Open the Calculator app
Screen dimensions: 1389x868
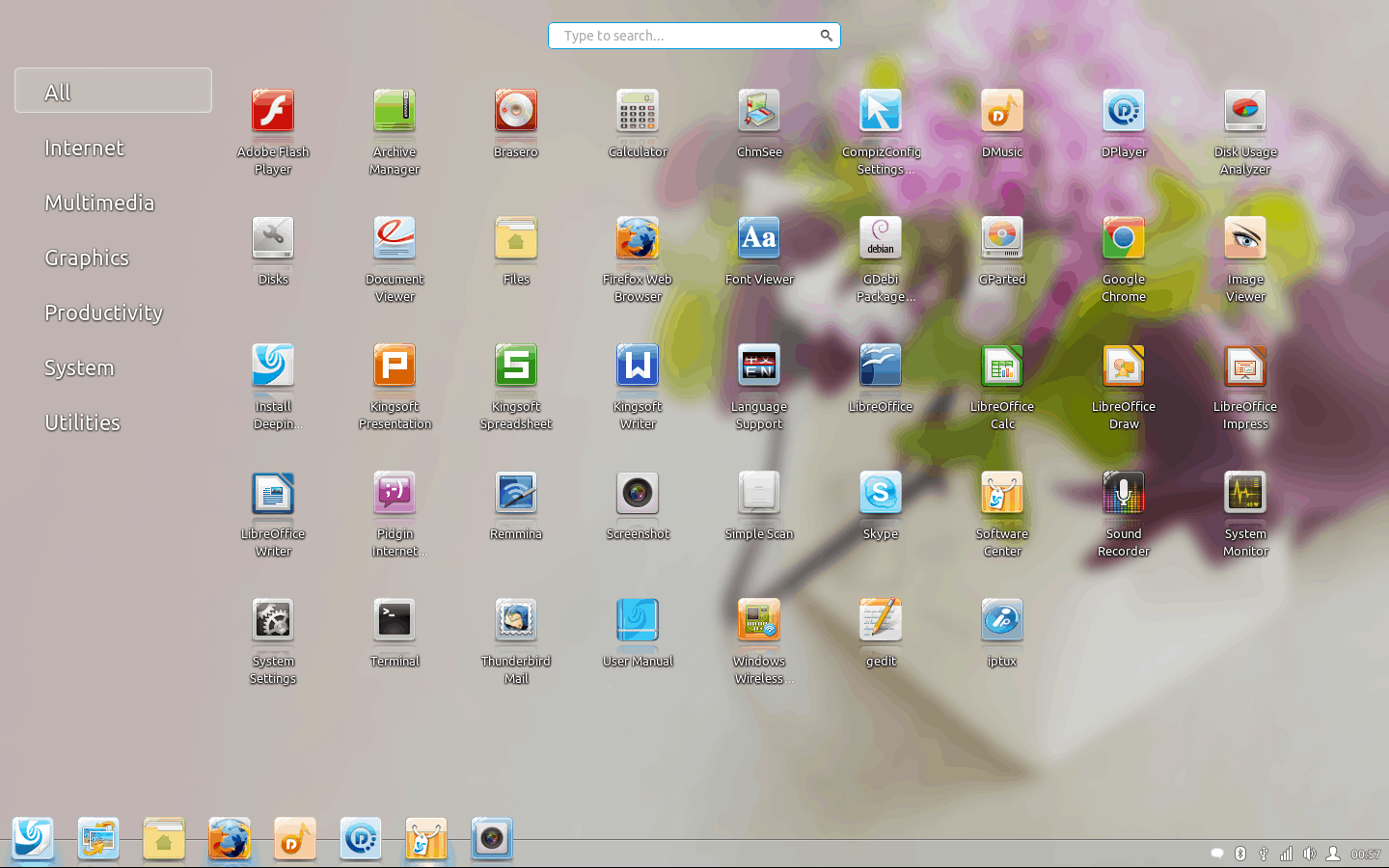point(638,111)
